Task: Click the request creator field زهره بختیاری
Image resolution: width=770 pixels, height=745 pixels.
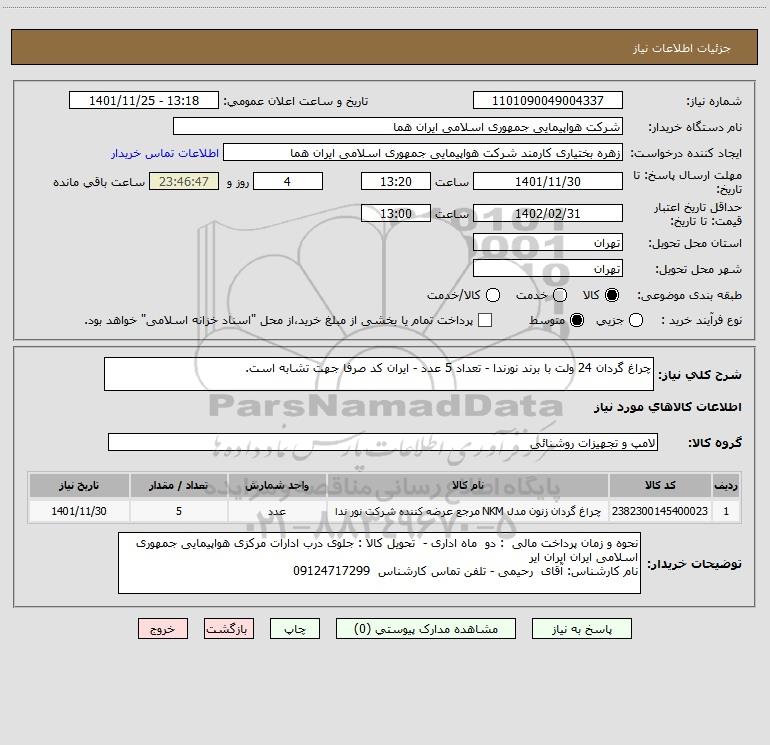Action: (423, 152)
